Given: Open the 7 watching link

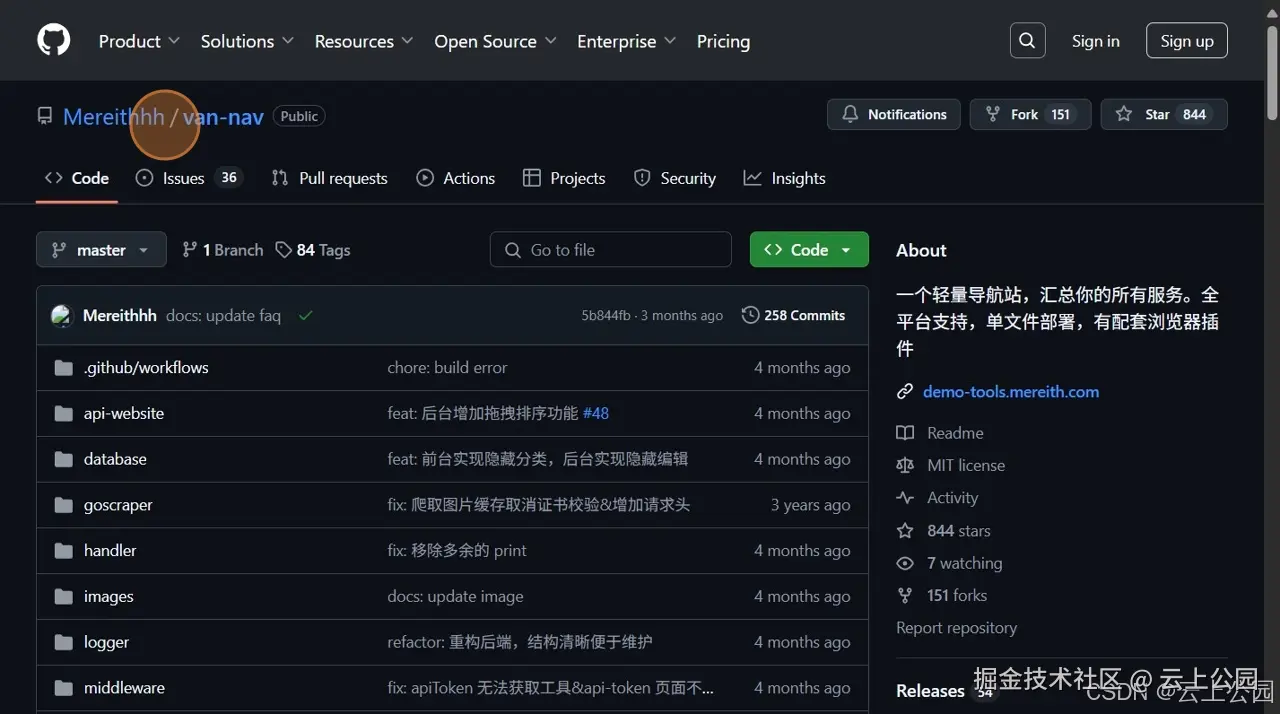Looking at the screenshot, I should click(x=964, y=563).
